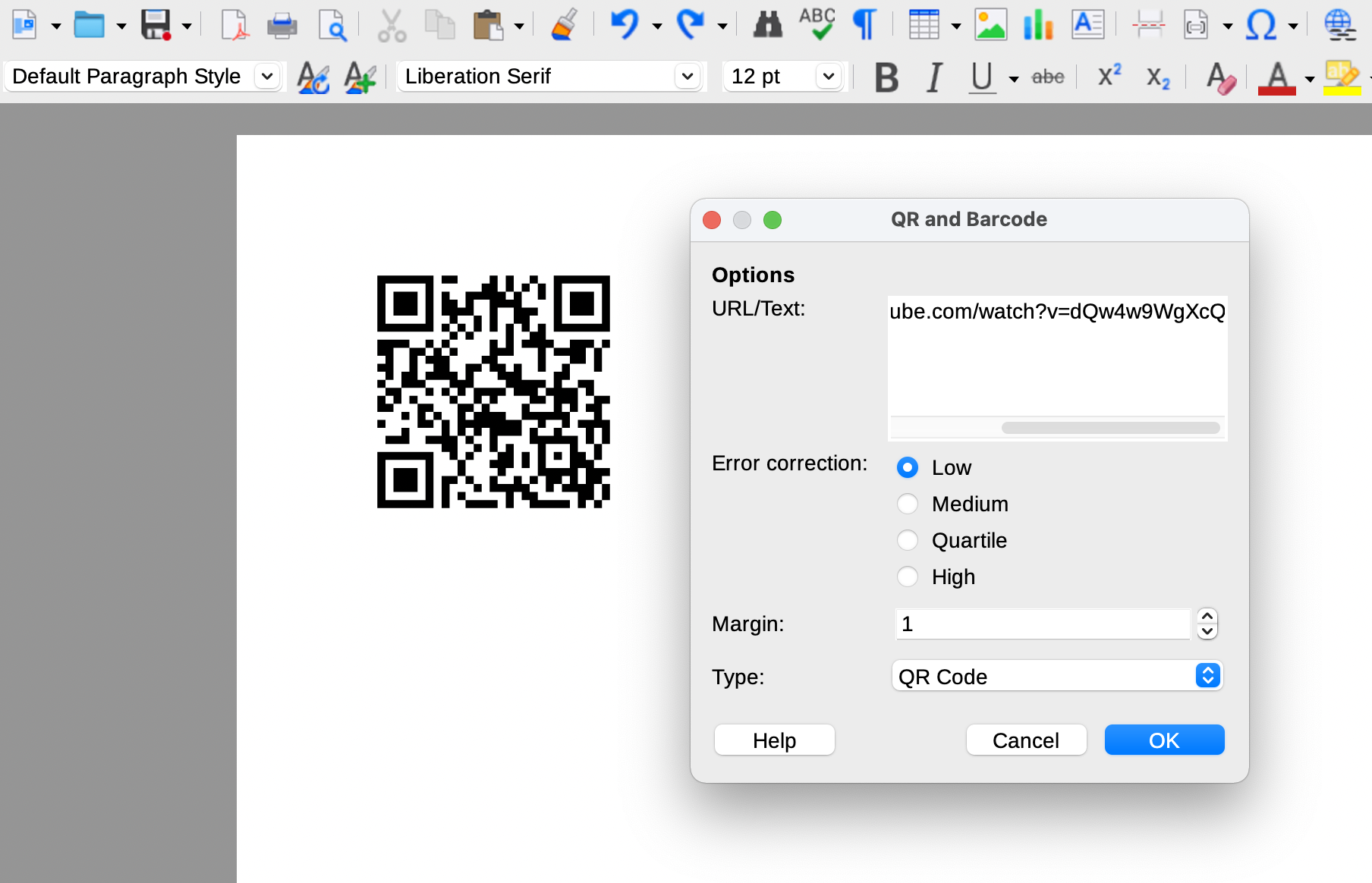Click the Cut scissors icon
This screenshot has width=1372, height=883.
tap(392, 25)
